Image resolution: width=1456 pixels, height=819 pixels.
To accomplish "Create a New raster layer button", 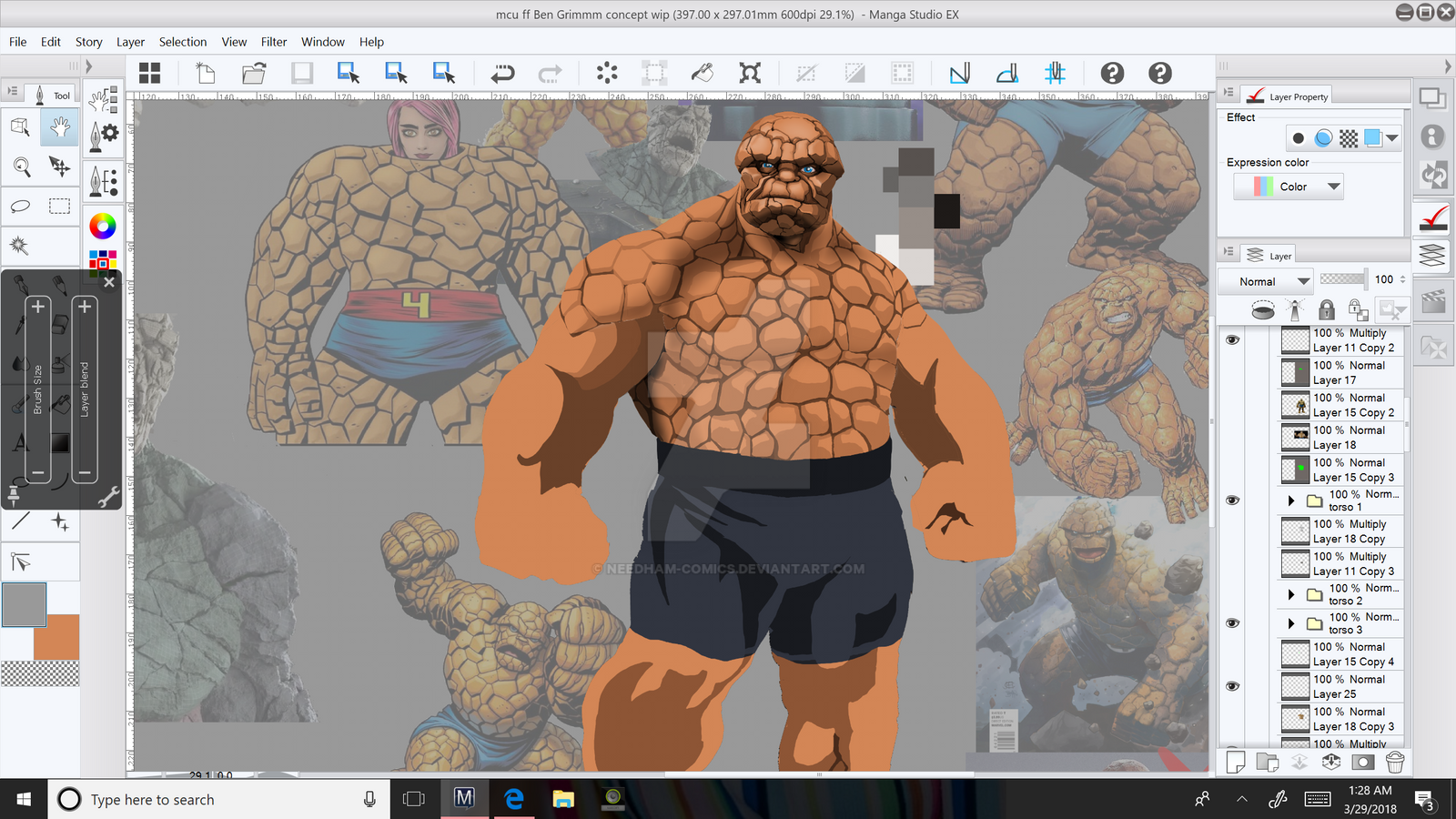I will pos(1235,763).
